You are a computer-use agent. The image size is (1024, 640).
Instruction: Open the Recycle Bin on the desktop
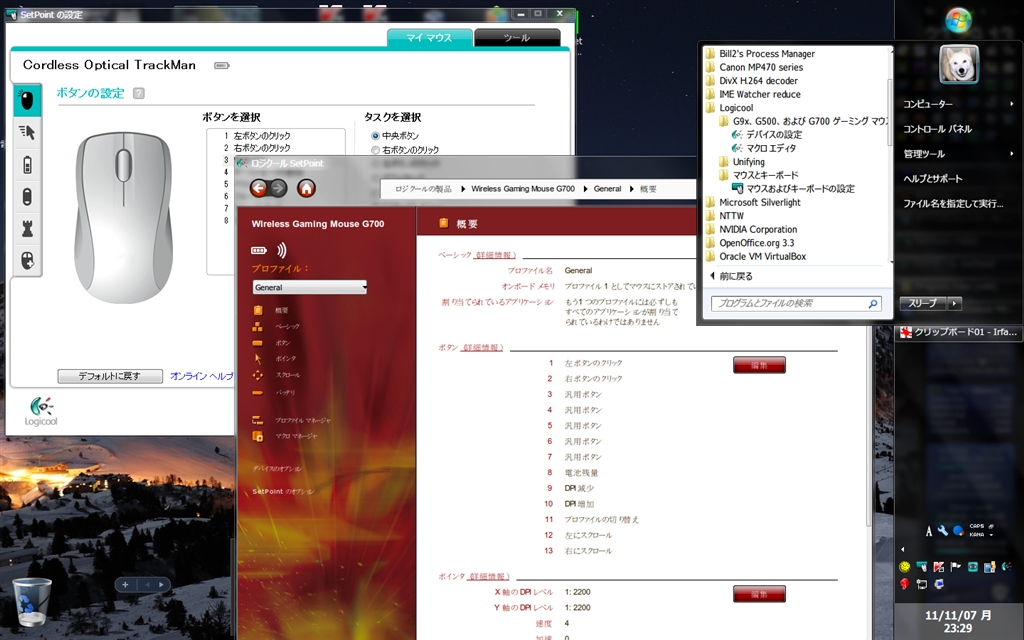click(x=31, y=601)
